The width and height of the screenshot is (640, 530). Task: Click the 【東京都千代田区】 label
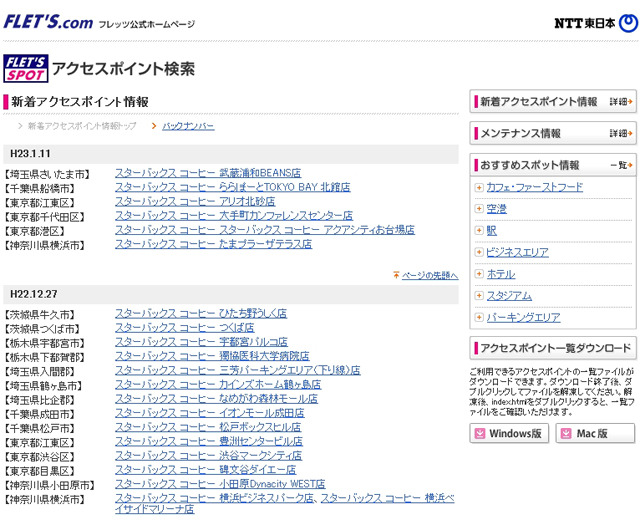pyautogui.click(x=44, y=217)
